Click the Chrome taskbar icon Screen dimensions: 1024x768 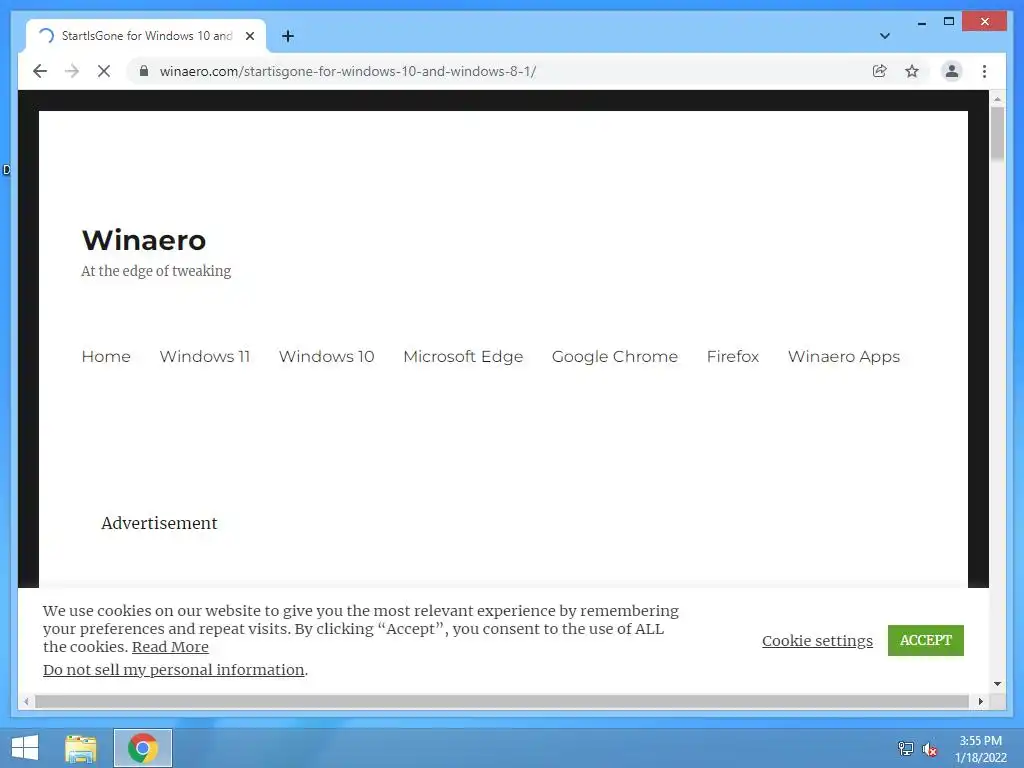(143, 748)
